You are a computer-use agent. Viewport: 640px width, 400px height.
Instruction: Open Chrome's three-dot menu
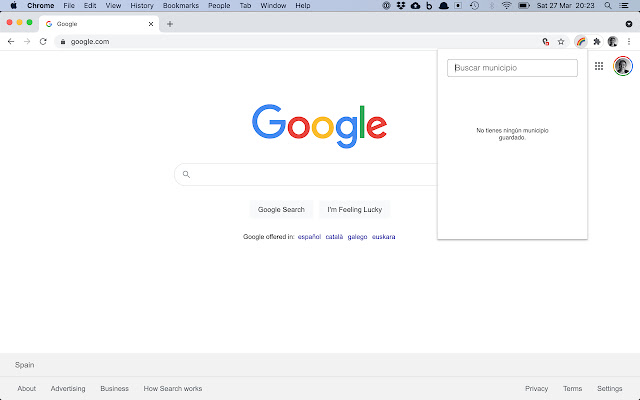(629, 42)
